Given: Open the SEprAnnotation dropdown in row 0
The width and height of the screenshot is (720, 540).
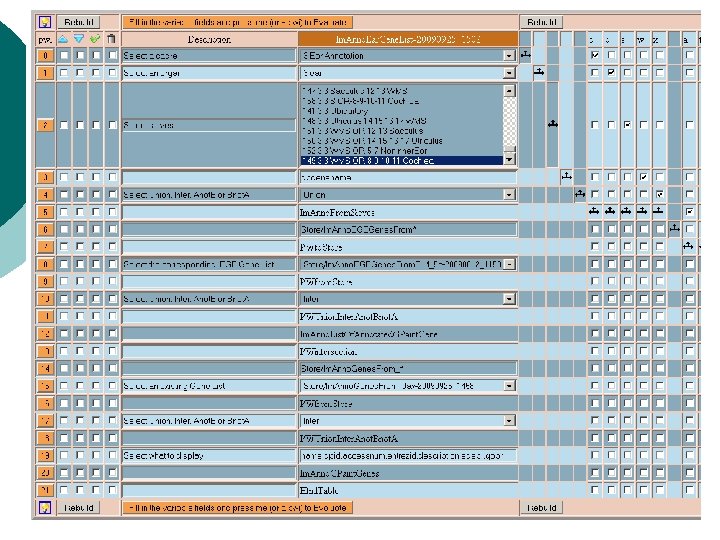Looking at the screenshot, I should tap(509, 56).
